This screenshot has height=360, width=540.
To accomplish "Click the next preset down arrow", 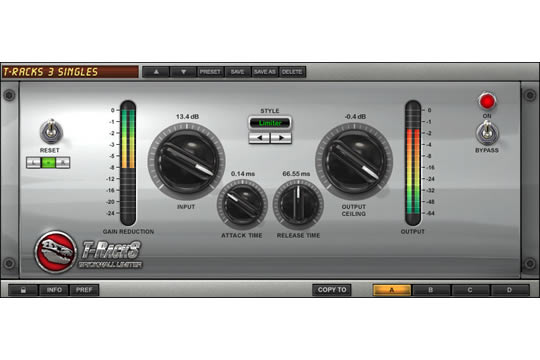I will coord(183,72).
